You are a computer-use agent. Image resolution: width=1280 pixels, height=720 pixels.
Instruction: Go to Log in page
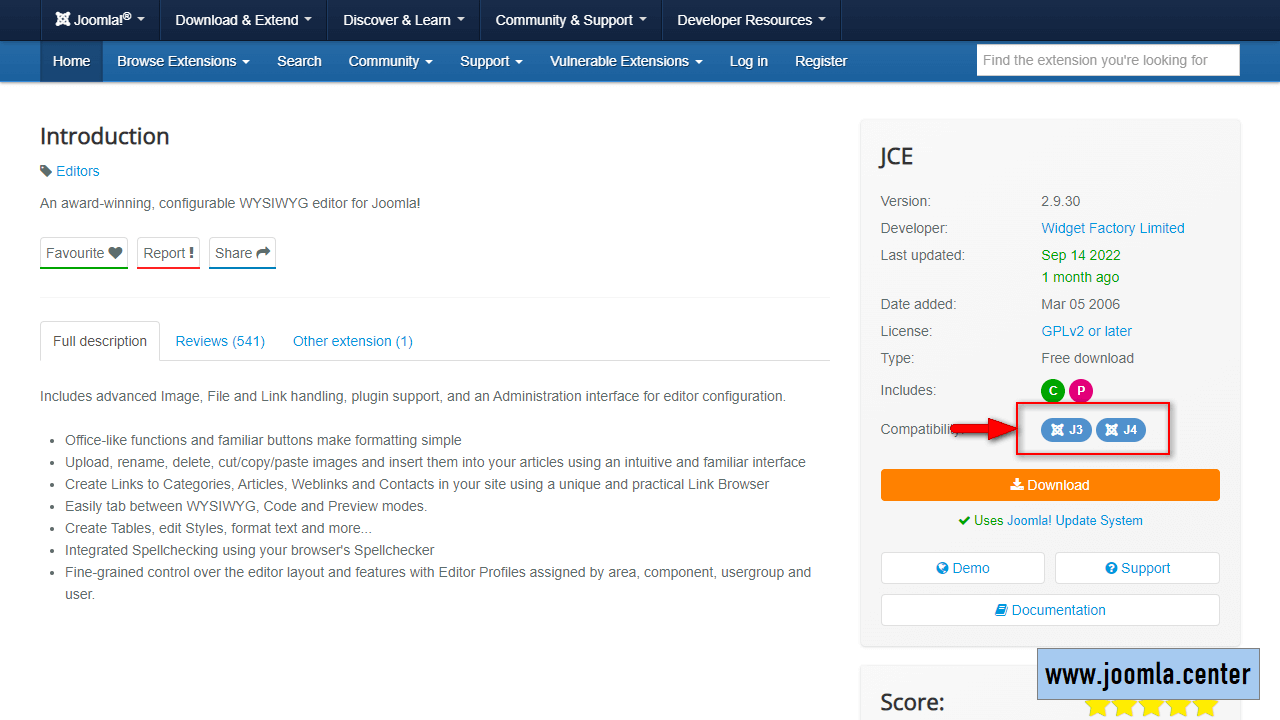(x=748, y=61)
